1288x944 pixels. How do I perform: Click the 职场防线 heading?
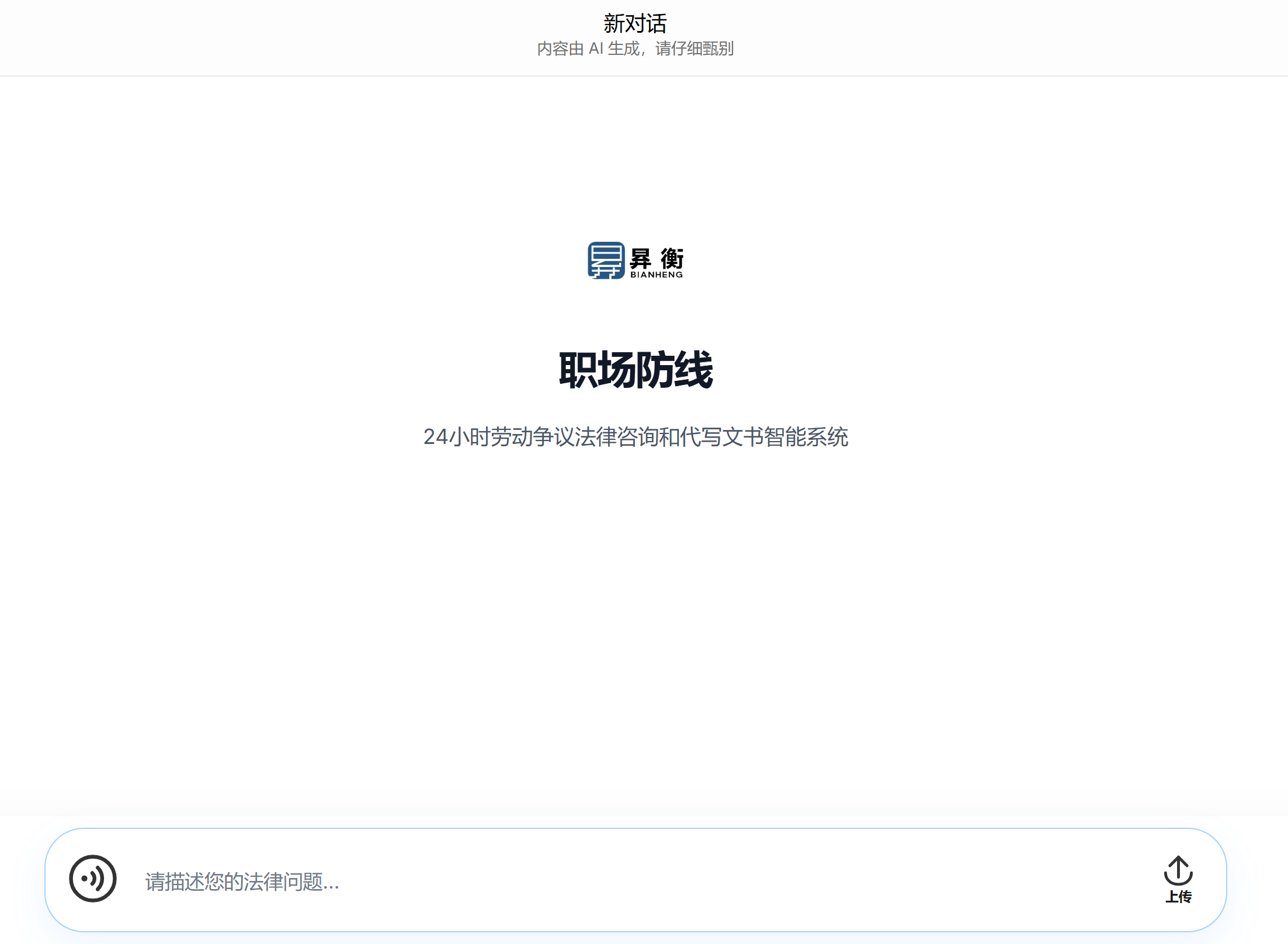[x=636, y=370]
